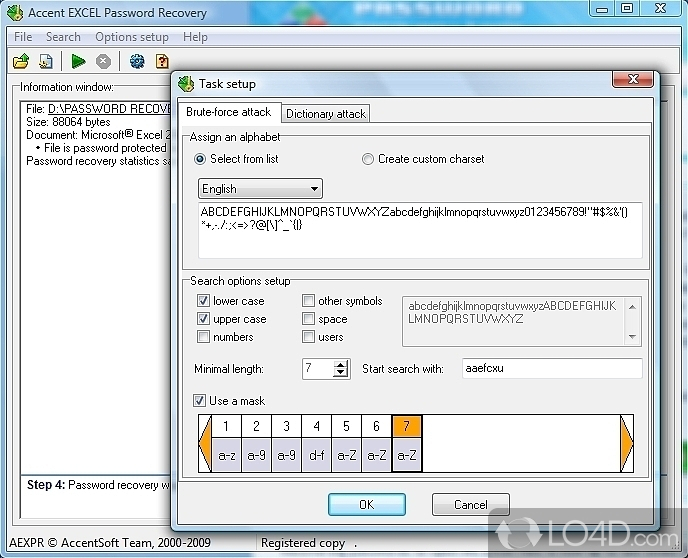This screenshot has width=688, height=558.
Task: Click the Accent EXCEL app title icon
Action: click(x=15, y=13)
